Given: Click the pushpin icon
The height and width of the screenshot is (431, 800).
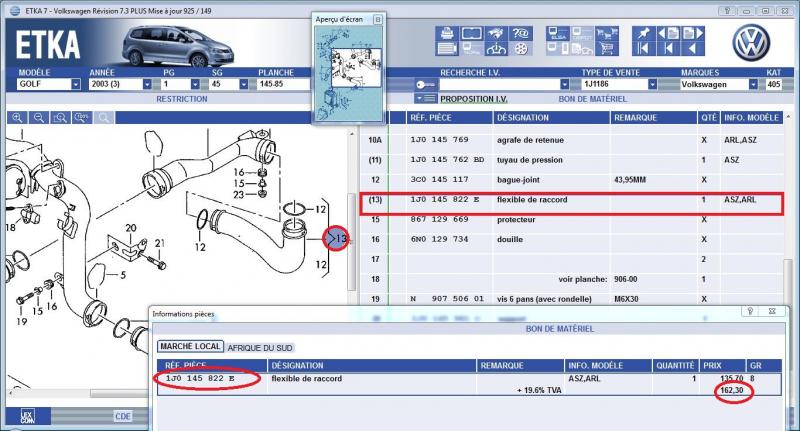Looking at the screenshot, I should [x=643, y=34].
